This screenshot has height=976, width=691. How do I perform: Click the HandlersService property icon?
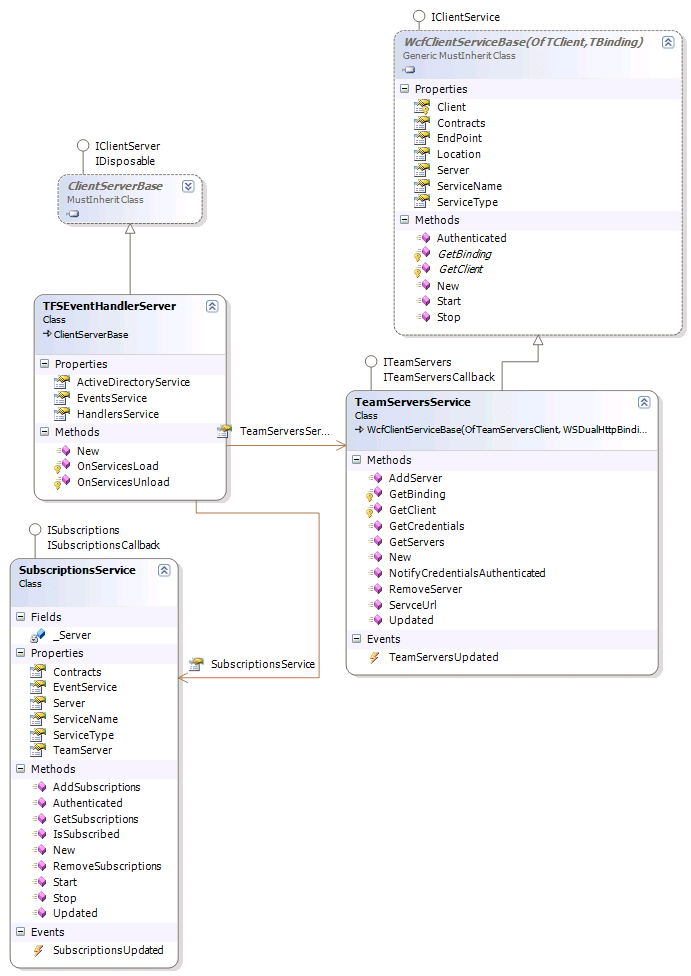(x=61, y=414)
